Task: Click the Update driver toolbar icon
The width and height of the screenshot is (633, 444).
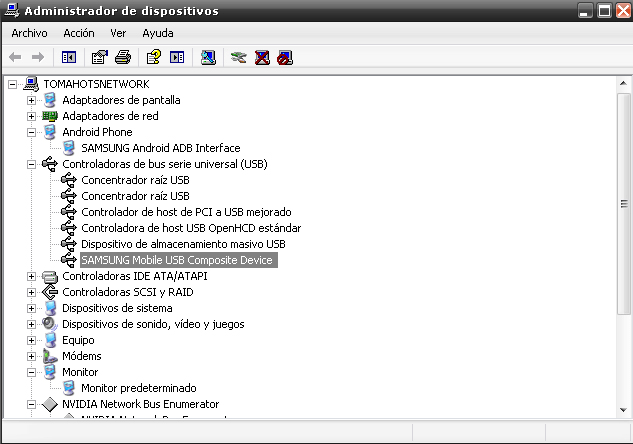Action: pos(239,57)
